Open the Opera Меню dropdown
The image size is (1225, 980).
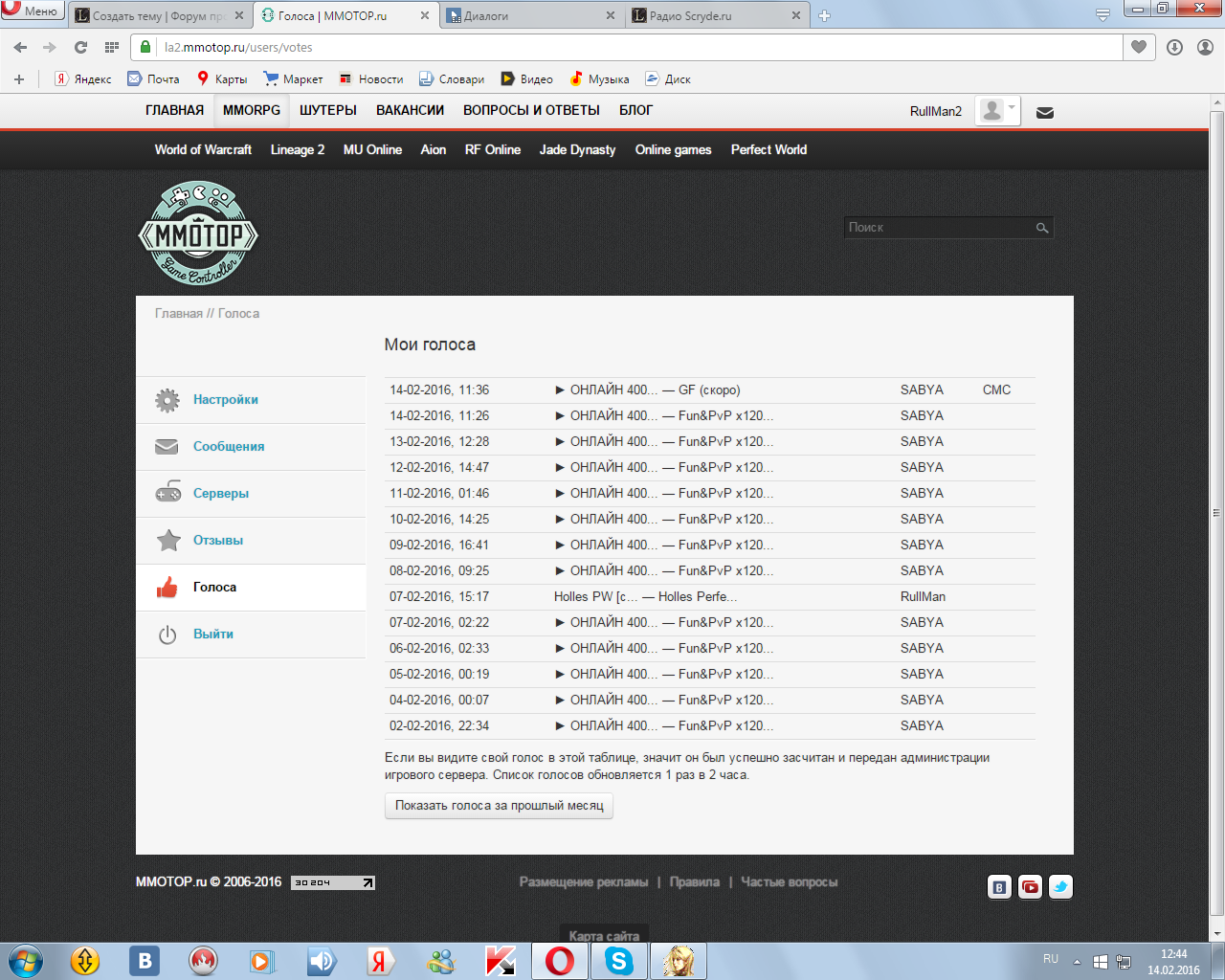click(x=33, y=11)
